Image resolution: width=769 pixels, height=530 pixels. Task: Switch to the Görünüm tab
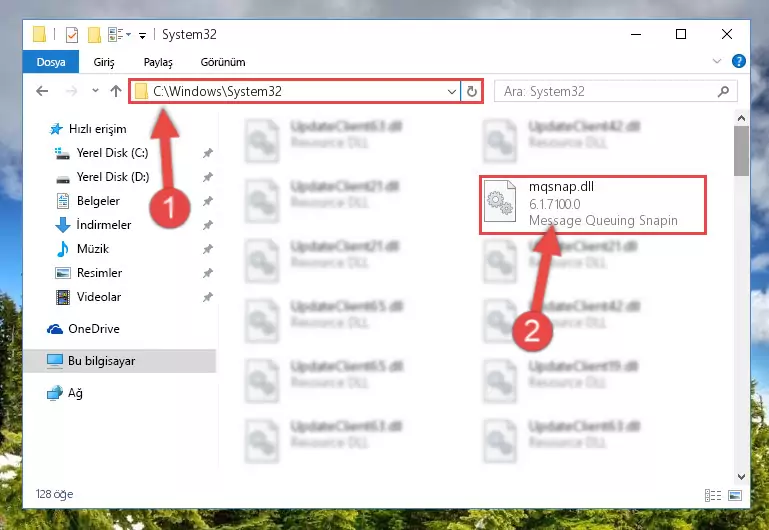(x=223, y=62)
